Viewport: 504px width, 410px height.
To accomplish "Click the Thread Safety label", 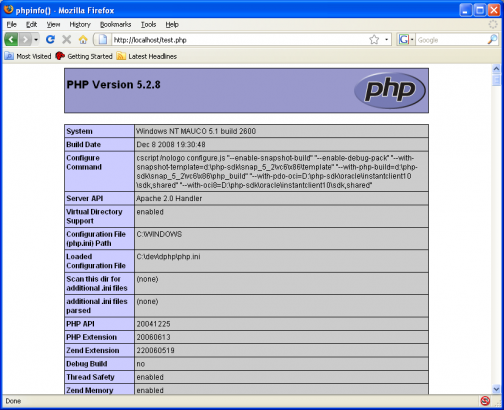I will (90, 377).
